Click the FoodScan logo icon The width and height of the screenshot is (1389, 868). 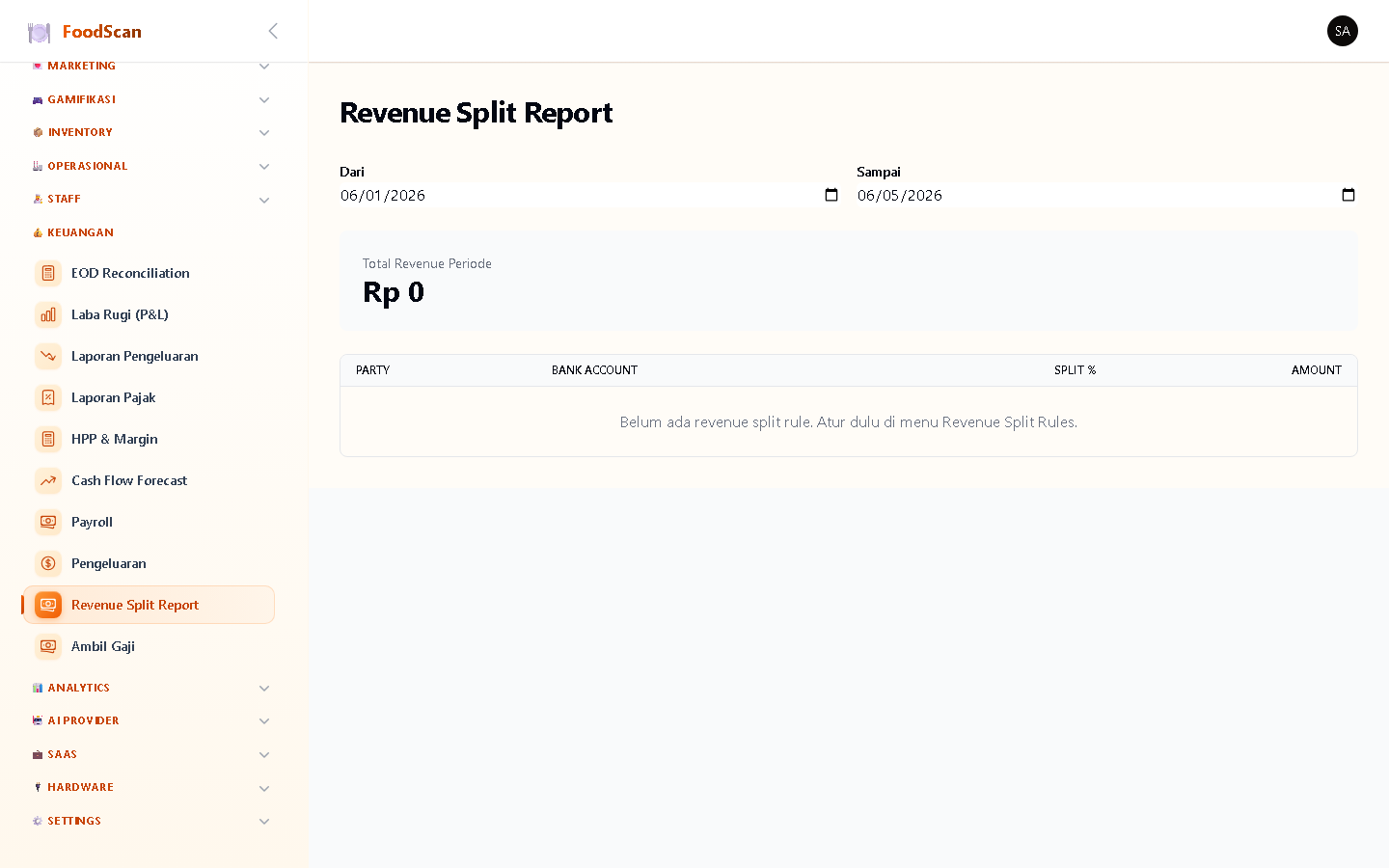pos(39,32)
